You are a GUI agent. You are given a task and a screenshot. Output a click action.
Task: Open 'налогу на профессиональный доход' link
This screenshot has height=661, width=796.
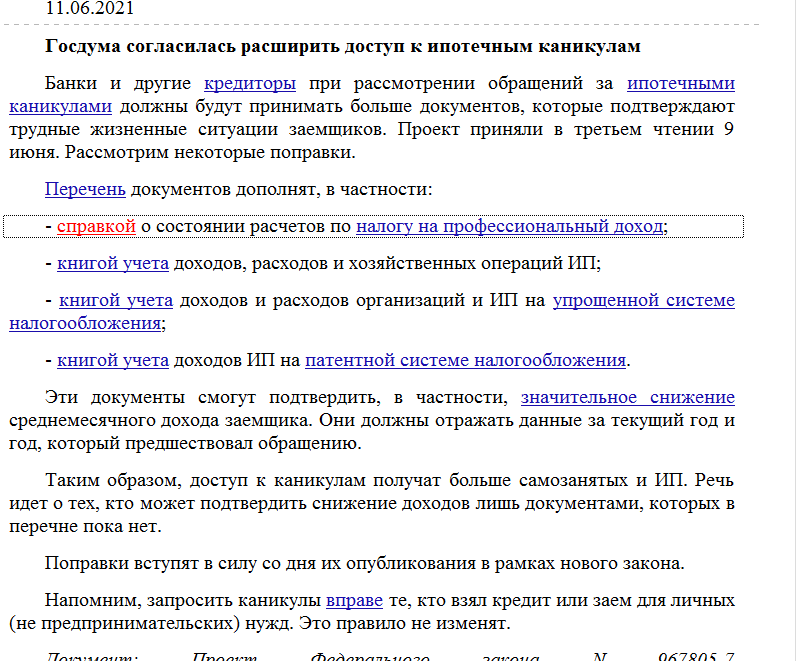tap(509, 227)
